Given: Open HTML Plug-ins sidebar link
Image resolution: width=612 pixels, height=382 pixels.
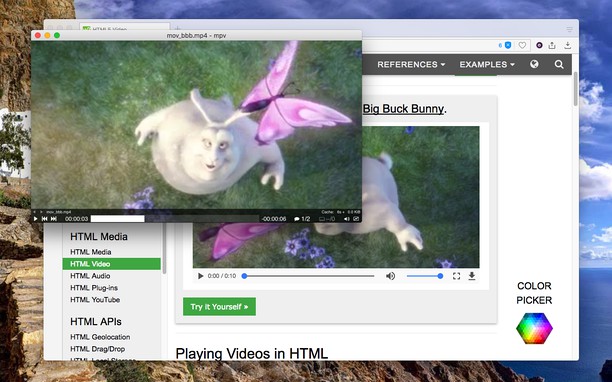Looking at the screenshot, I should coord(94,288).
